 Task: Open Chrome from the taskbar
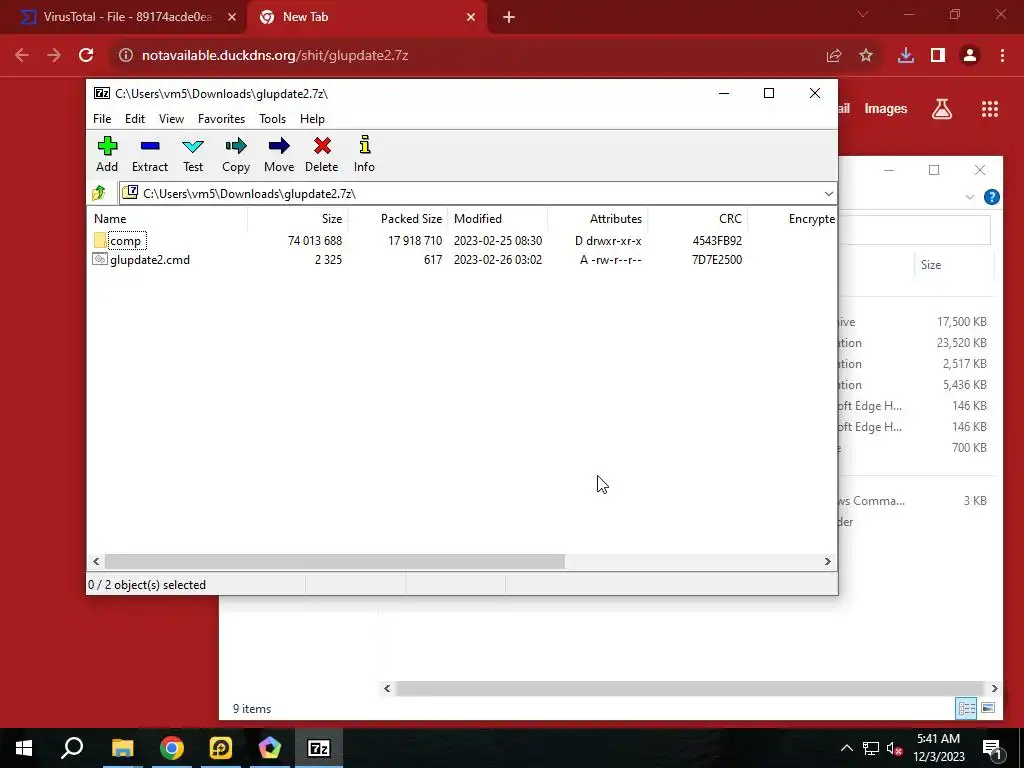coord(172,748)
